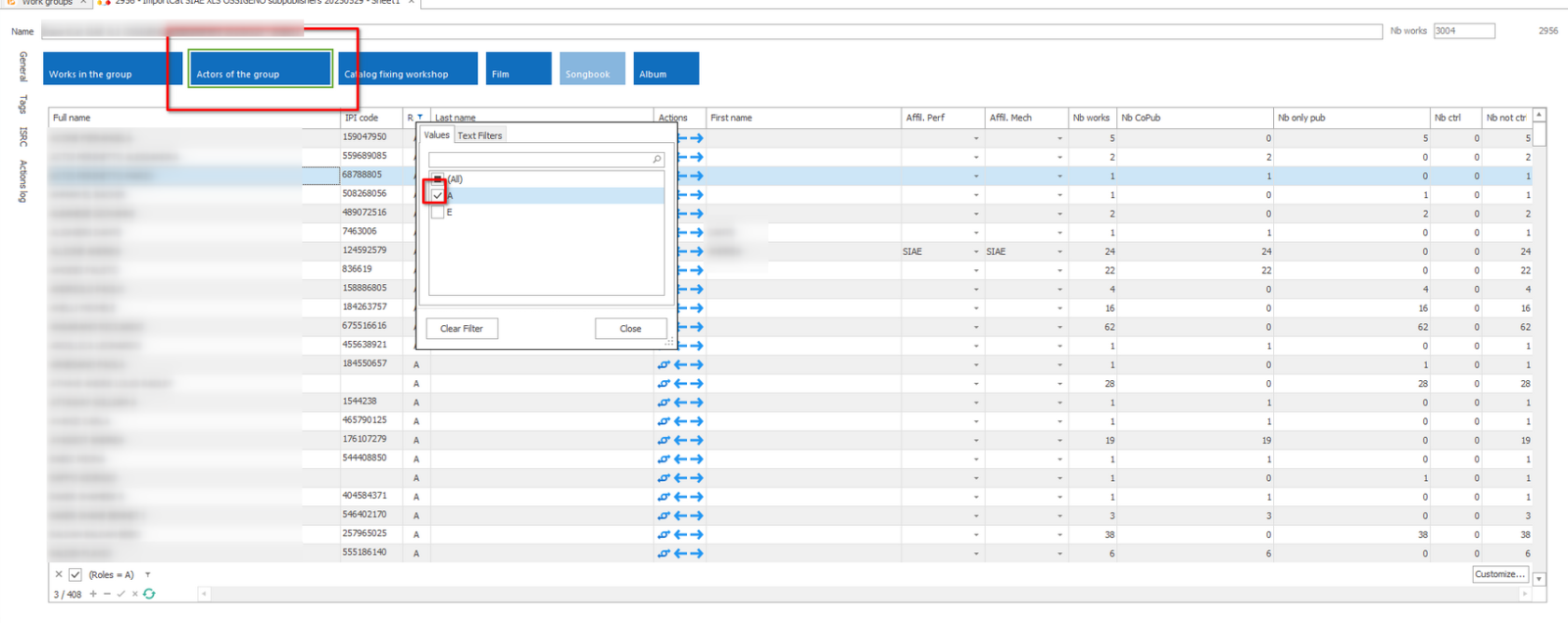Uncheck the A value checkbox
Image resolution: width=1568 pixels, height=623 pixels.
pyautogui.click(x=438, y=195)
